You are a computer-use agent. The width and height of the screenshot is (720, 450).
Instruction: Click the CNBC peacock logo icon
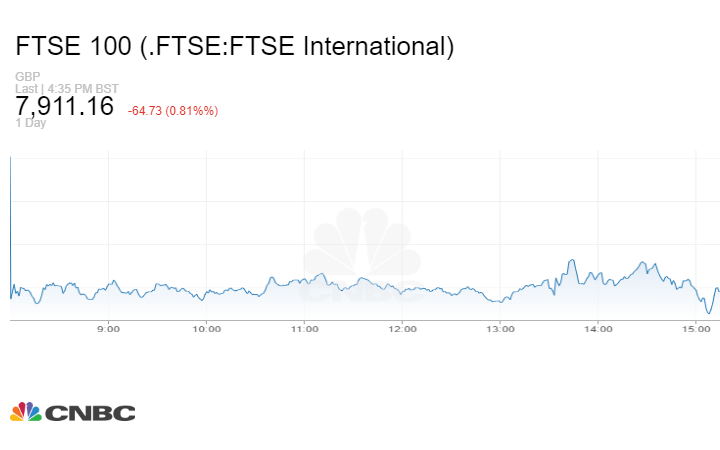point(26,412)
